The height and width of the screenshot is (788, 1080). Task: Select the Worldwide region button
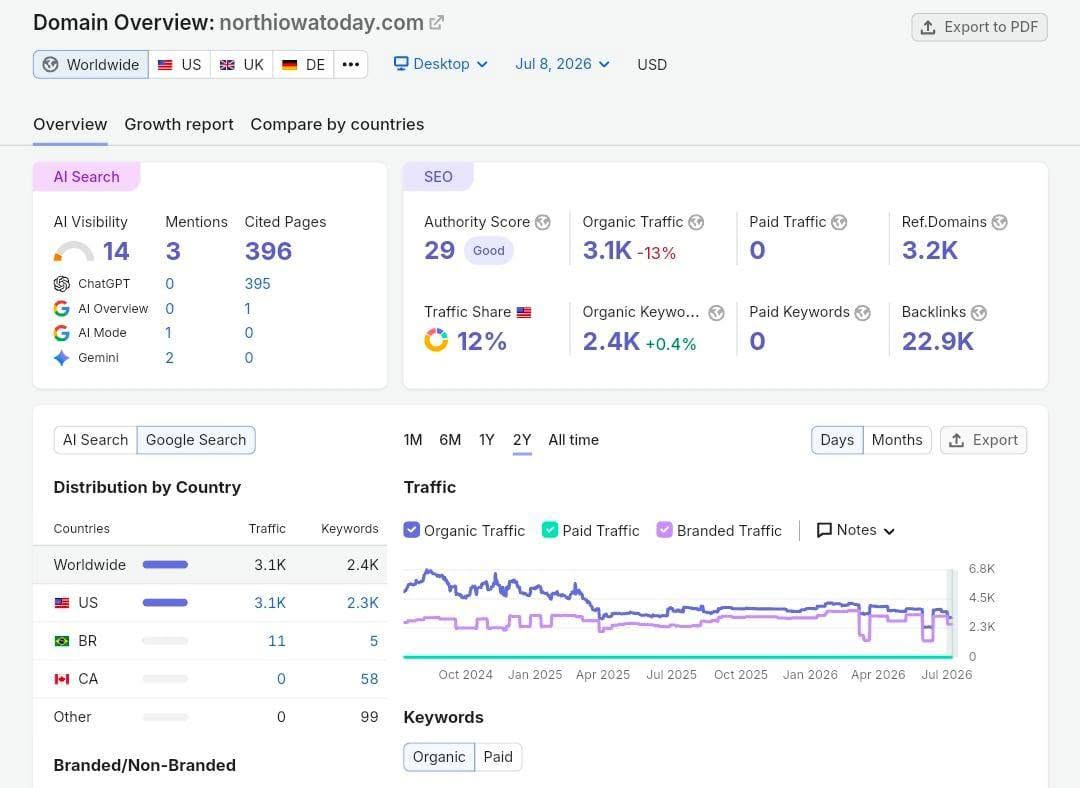point(91,65)
